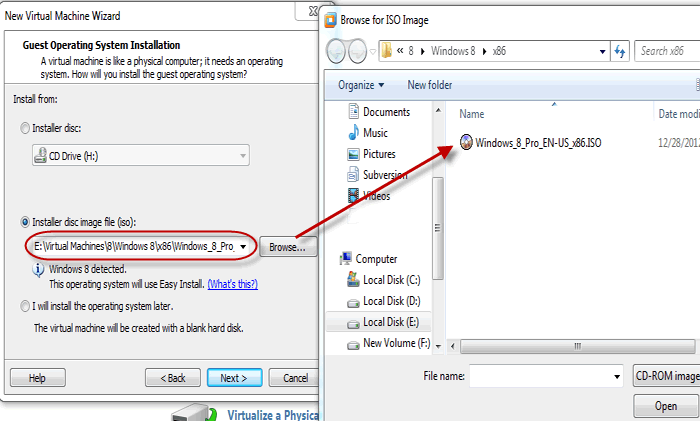
Task: Click the folder icon in the address bar
Action: 387,50
